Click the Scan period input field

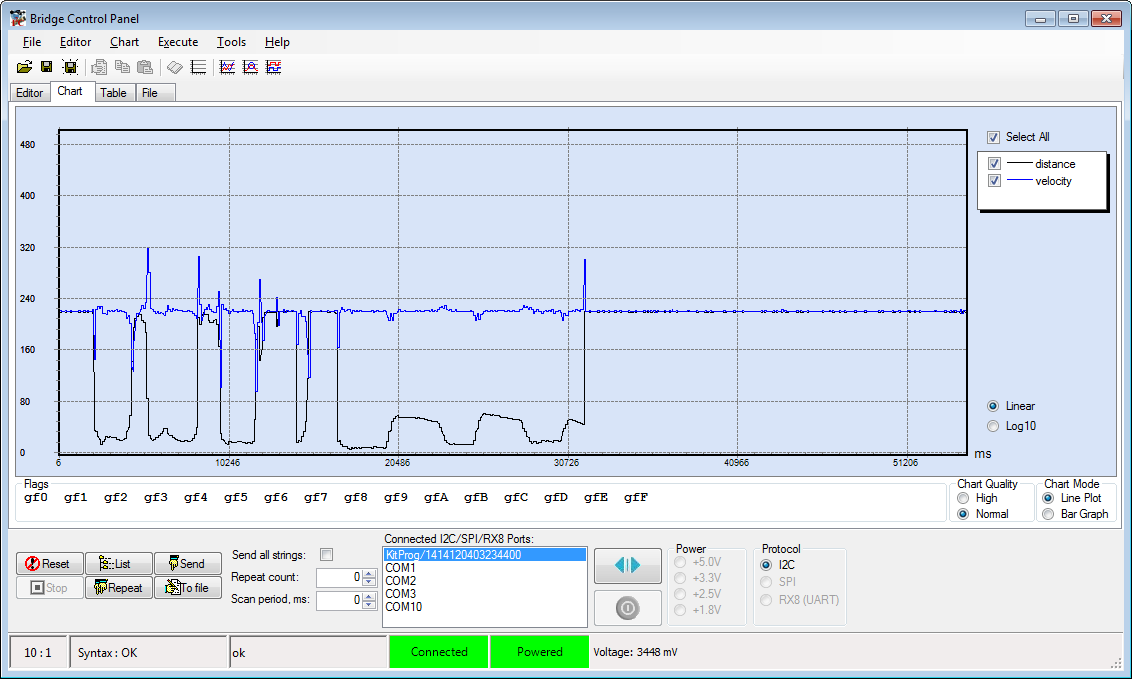339,600
